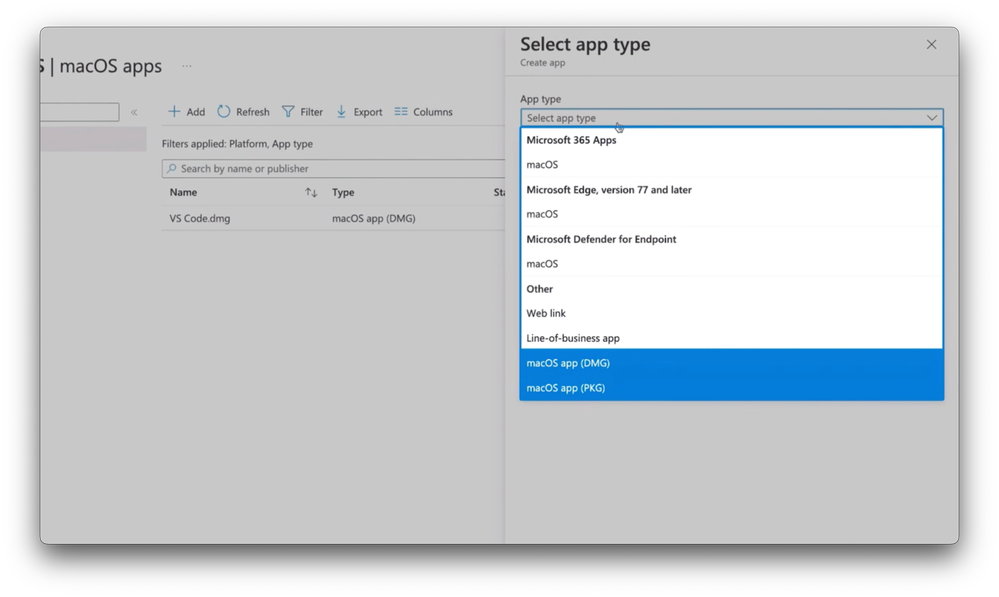999x597 pixels.
Task: Click the Refresh icon in toolbar
Action: click(224, 112)
